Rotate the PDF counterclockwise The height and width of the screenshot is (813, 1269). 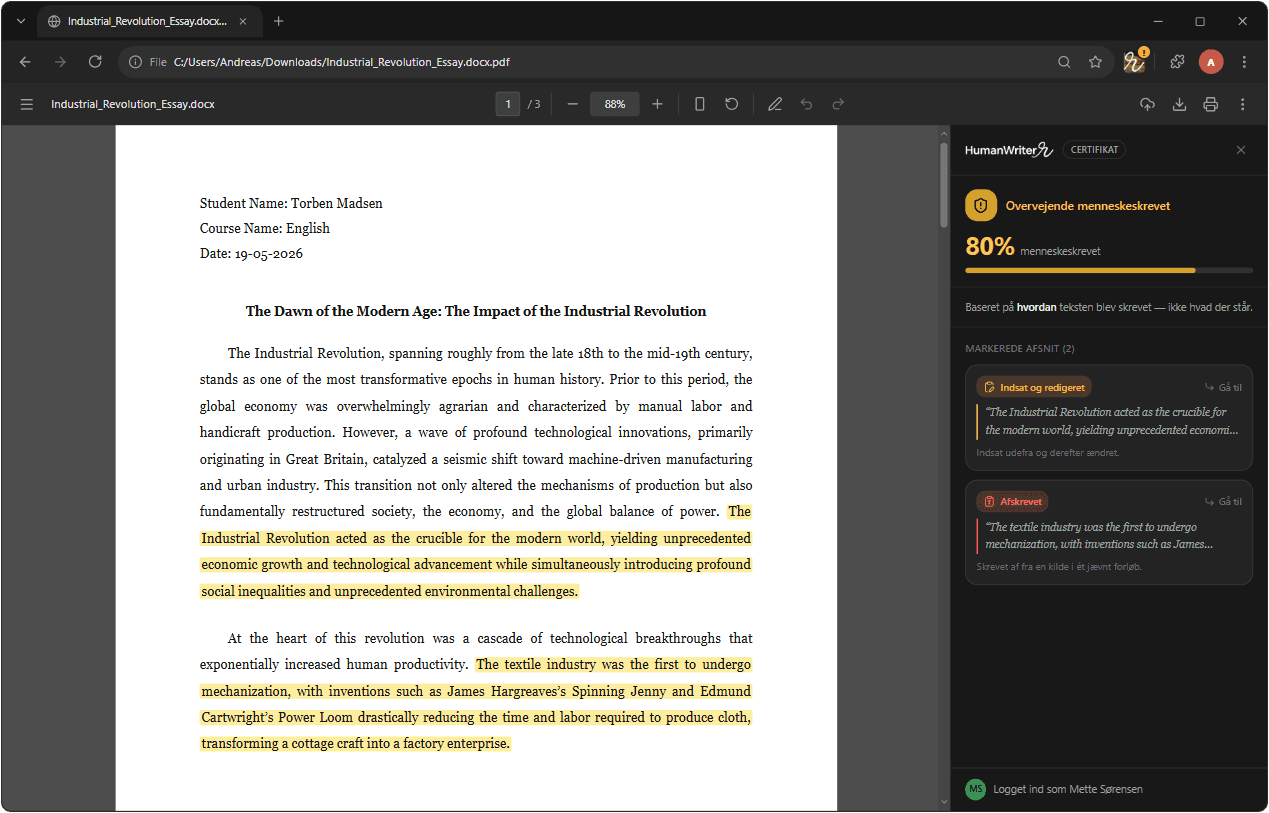(x=732, y=104)
